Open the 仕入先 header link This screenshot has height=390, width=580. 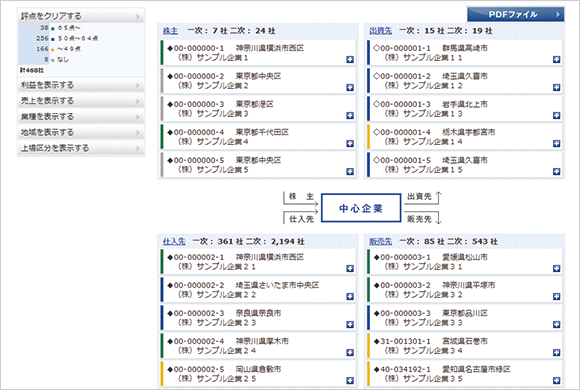point(174,242)
